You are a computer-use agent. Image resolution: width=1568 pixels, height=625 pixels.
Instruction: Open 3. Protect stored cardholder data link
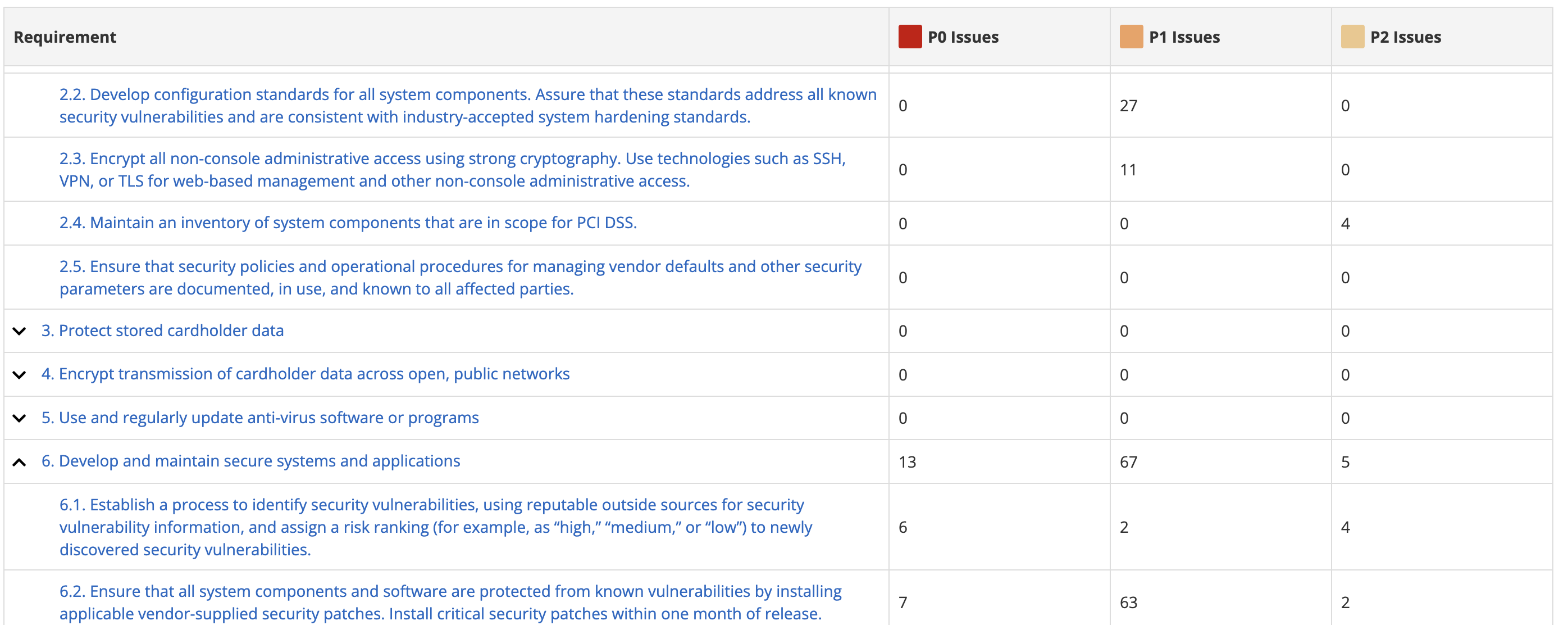(x=162, y=331)
